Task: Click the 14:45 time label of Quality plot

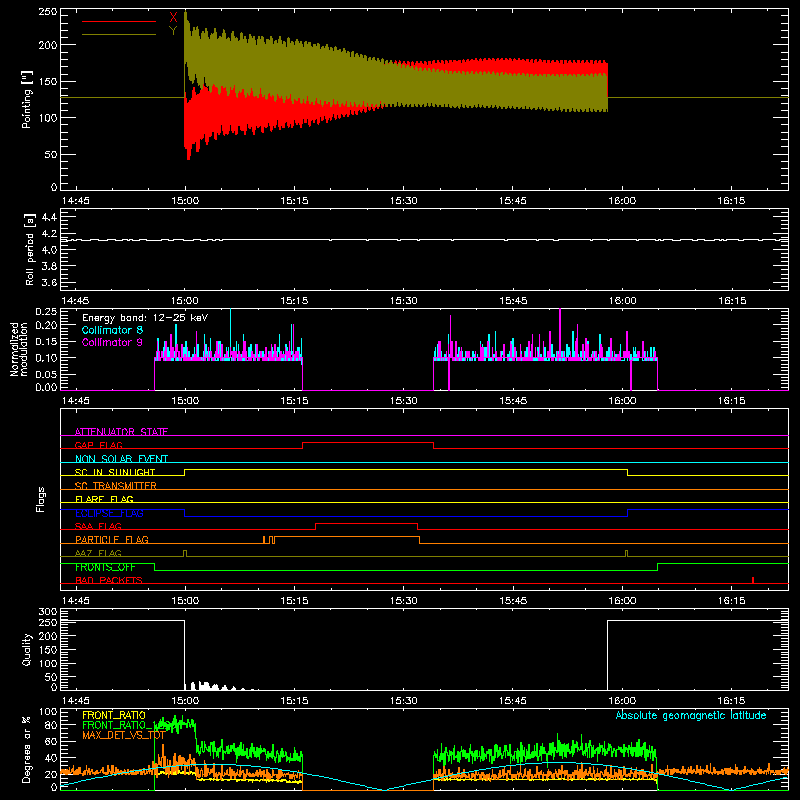Action: coord(76,701)
